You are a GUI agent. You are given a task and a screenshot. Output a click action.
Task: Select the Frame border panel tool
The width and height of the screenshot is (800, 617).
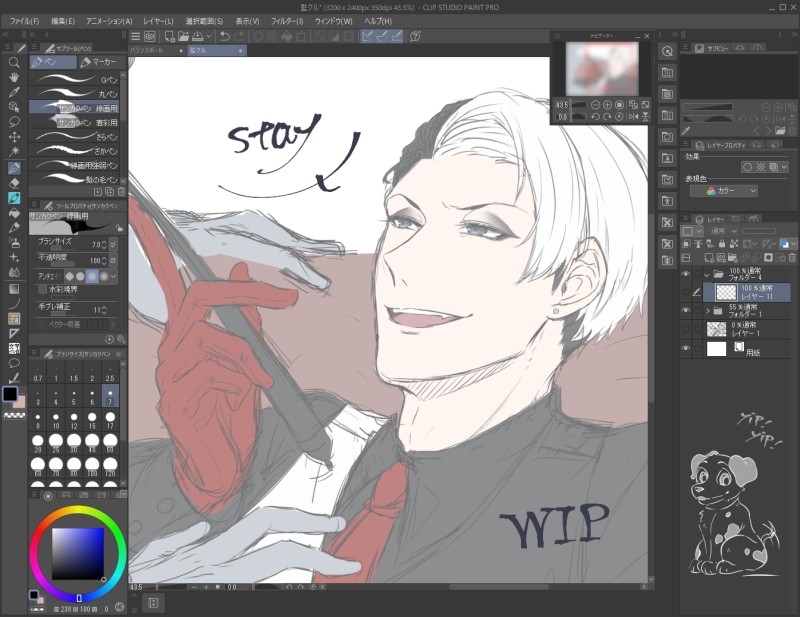[x=14, y=319]
